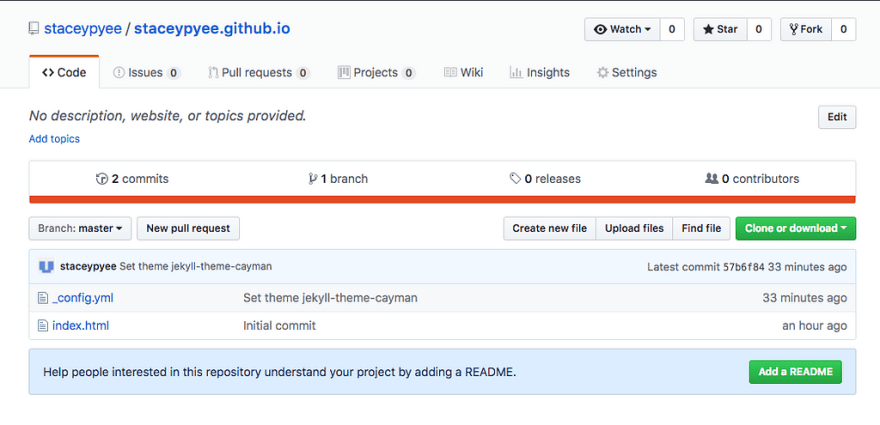Click the Settings gear icon
The image size is (880, 425).
click(x=603, y=72)
